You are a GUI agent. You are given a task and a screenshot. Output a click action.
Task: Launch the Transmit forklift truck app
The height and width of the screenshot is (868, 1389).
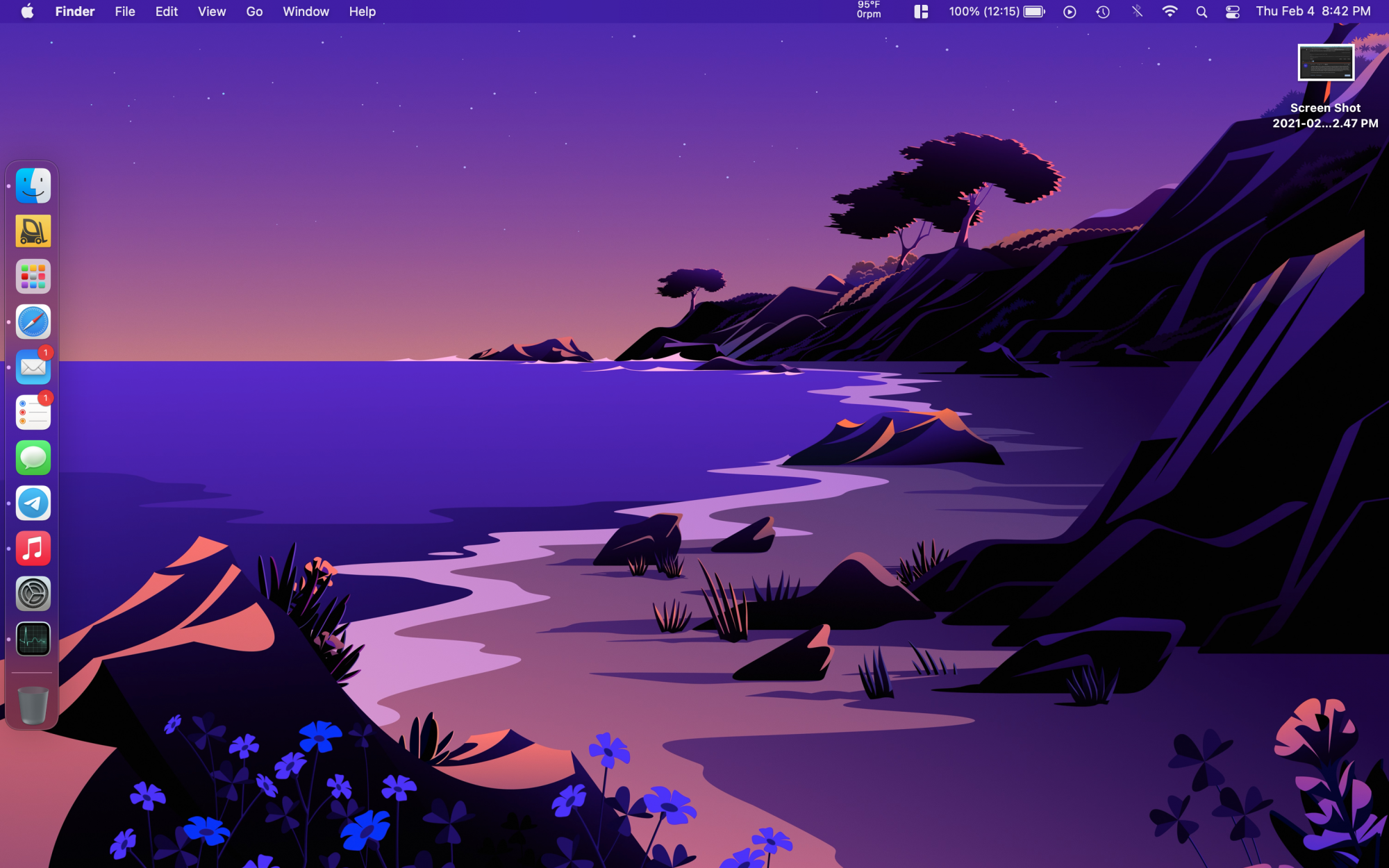coord(33,231)
